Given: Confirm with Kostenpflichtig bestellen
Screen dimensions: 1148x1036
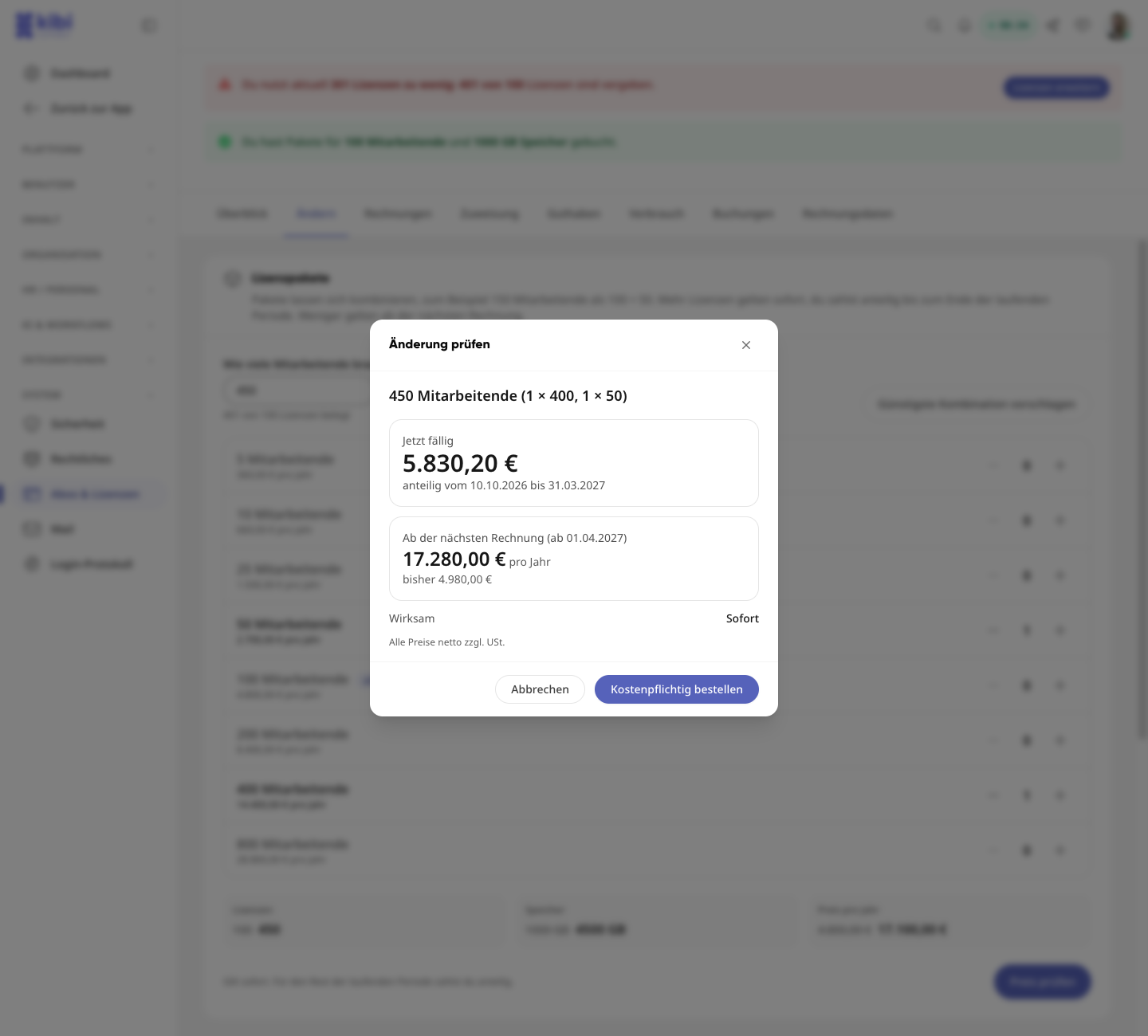Looking at the screenshot, I should coord(677,689).
